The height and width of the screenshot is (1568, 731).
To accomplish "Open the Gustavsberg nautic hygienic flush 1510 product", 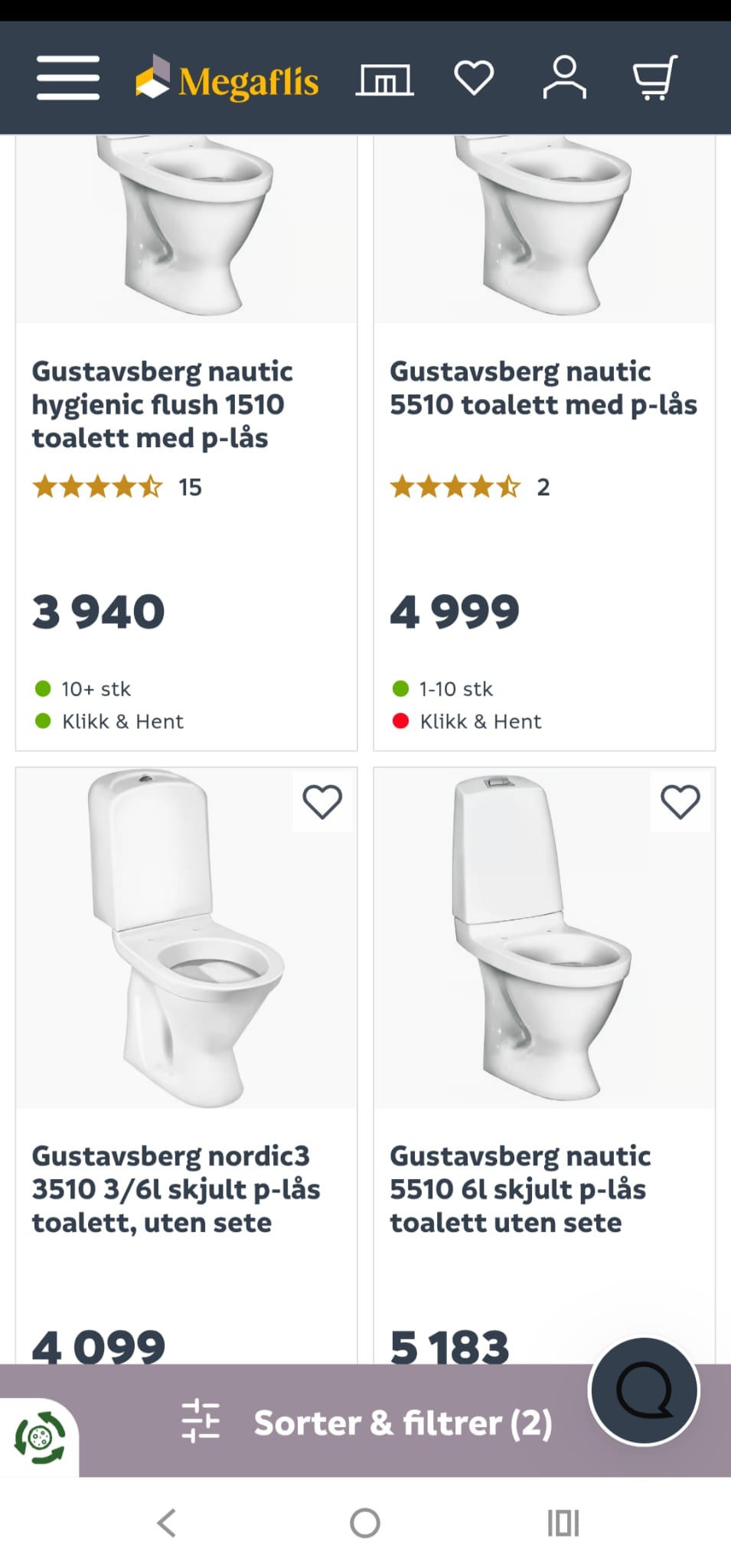I will coord(163,404).
